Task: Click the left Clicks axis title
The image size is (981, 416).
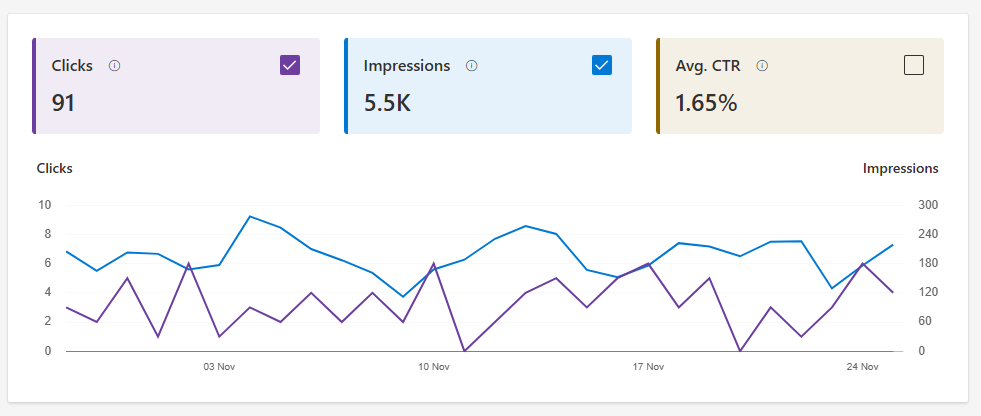Action: point(54,168)
